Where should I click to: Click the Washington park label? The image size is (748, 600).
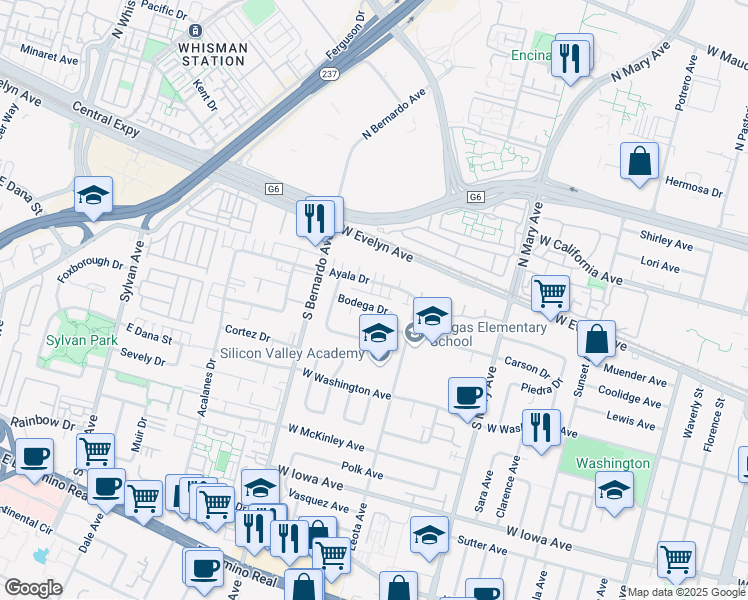613,463
